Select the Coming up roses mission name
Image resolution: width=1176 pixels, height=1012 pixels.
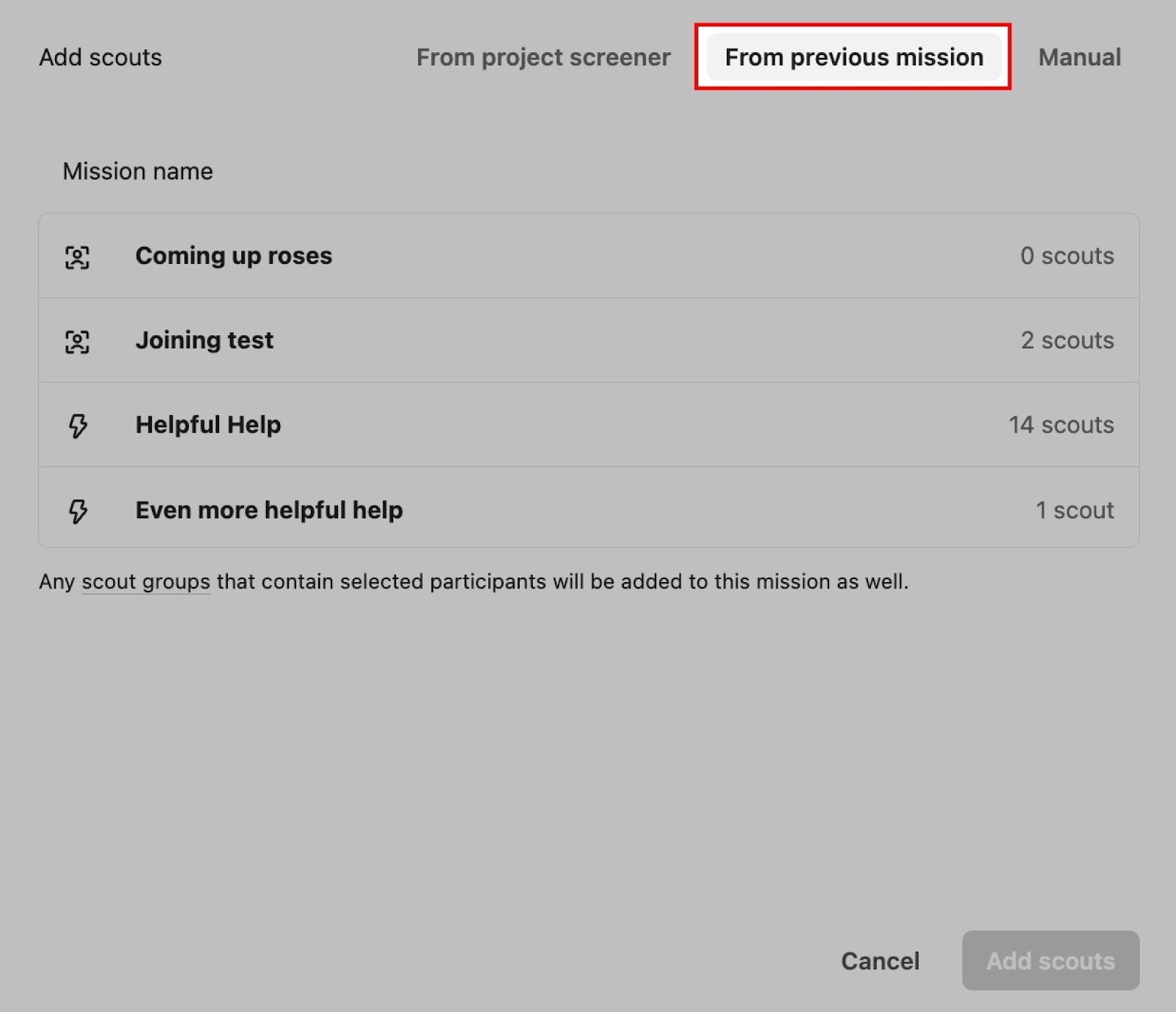point(234,256)
